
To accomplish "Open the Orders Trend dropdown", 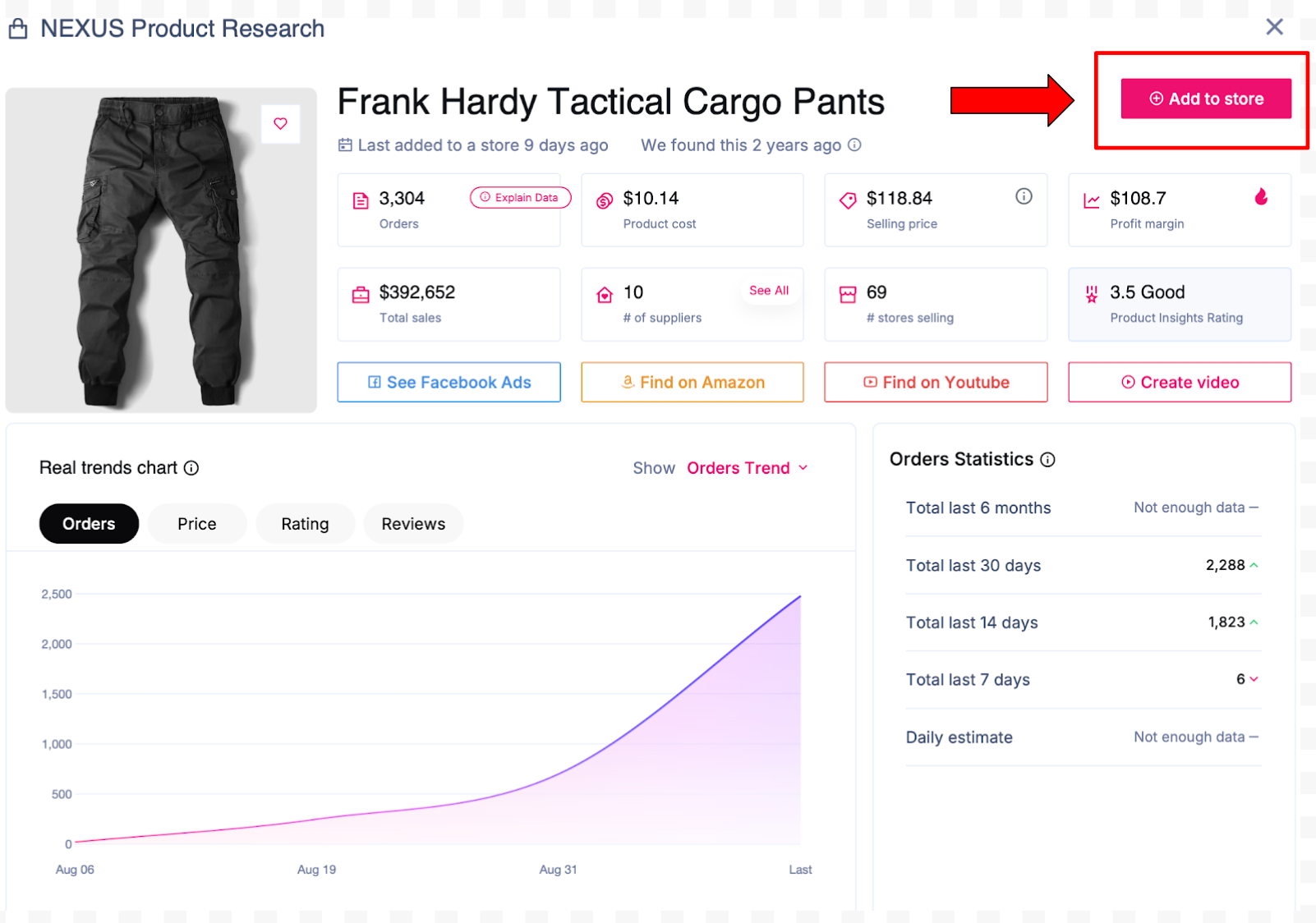I will tap(748, 468).
